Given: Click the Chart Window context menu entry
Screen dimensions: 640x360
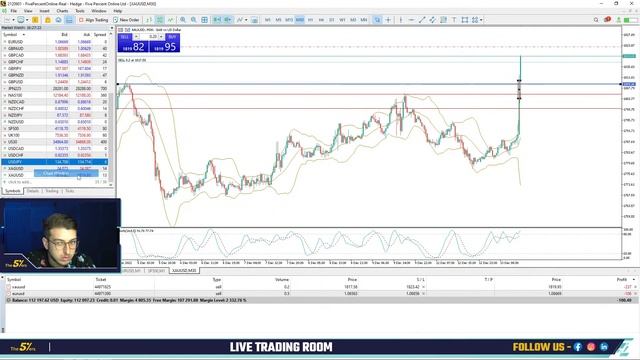Looking at the screenshot, I should 66,173.
